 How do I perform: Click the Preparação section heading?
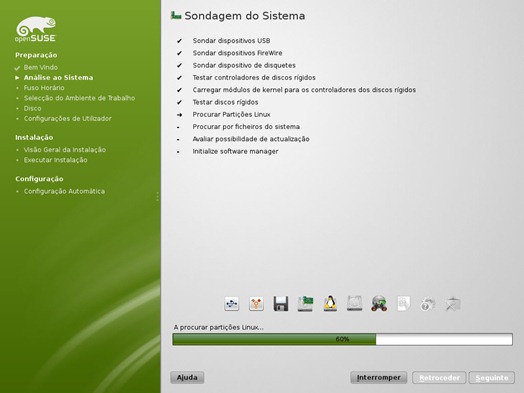pos(36,55)
